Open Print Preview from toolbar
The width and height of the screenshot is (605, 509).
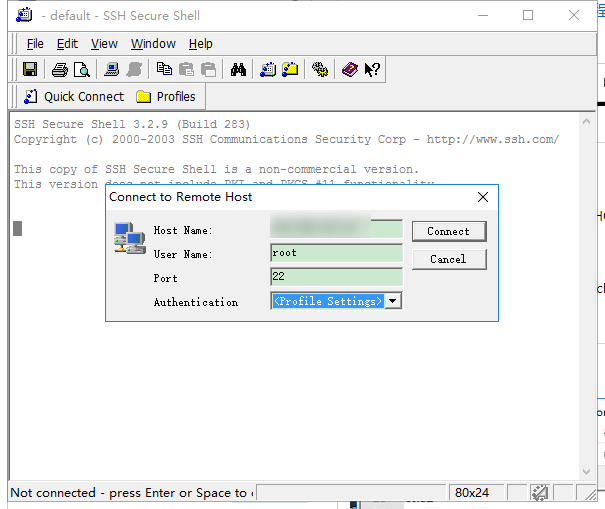point(82,70)
